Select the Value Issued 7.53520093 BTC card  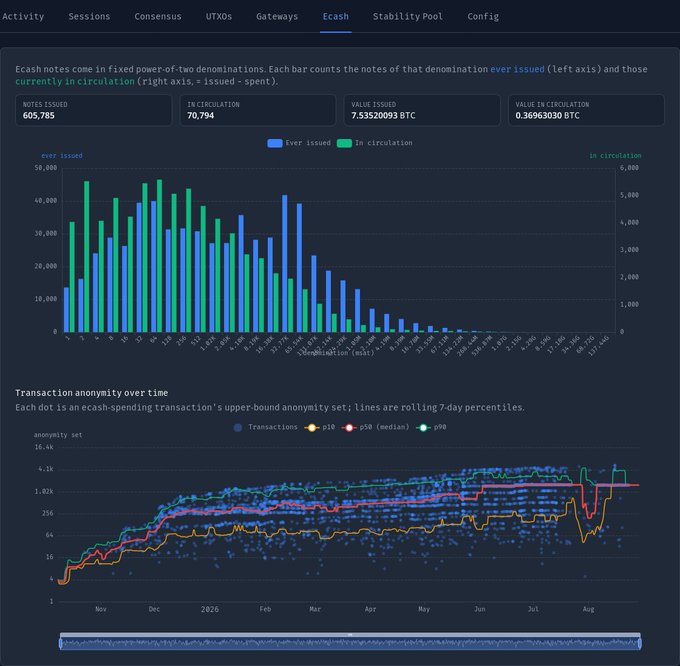tap(422, 110)
